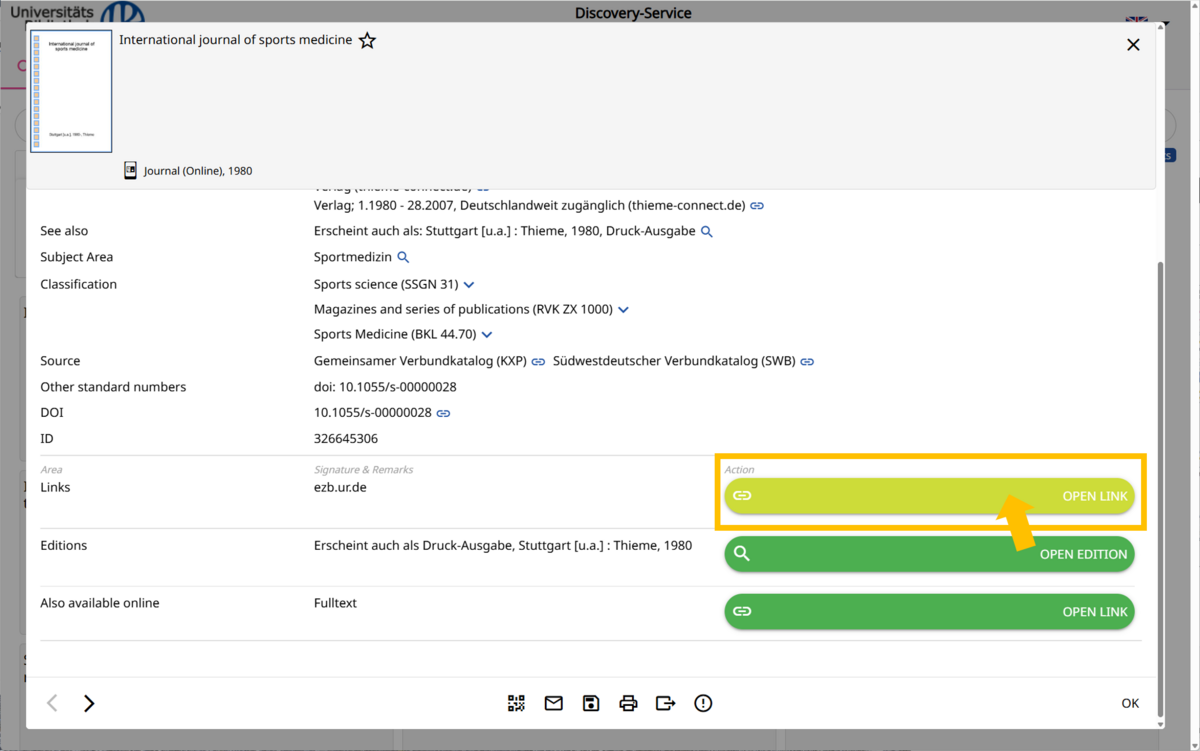Image resolution: width=1200 pixels, height=751 pixels.
Task: Go to next record with right arrow
Action: (x=89, y=704)
